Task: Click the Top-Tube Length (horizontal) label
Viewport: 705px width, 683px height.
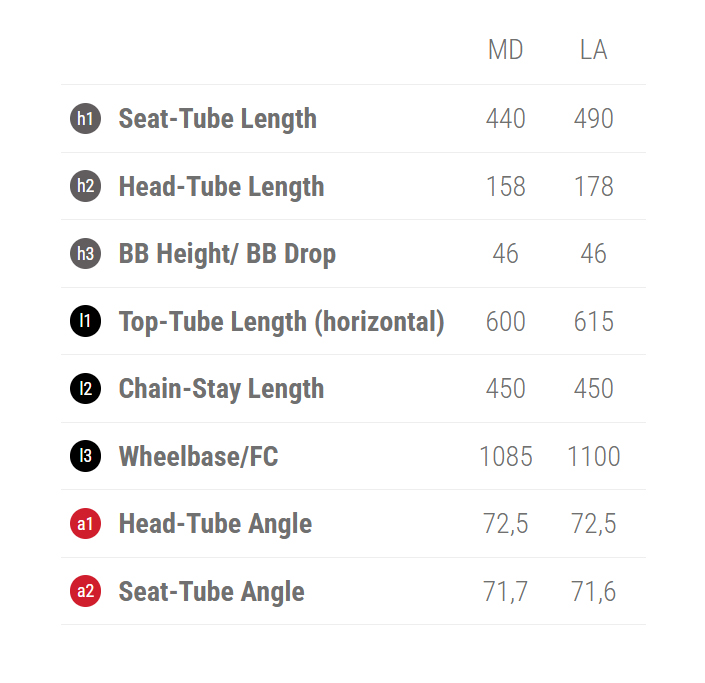Action: (281, 322)
